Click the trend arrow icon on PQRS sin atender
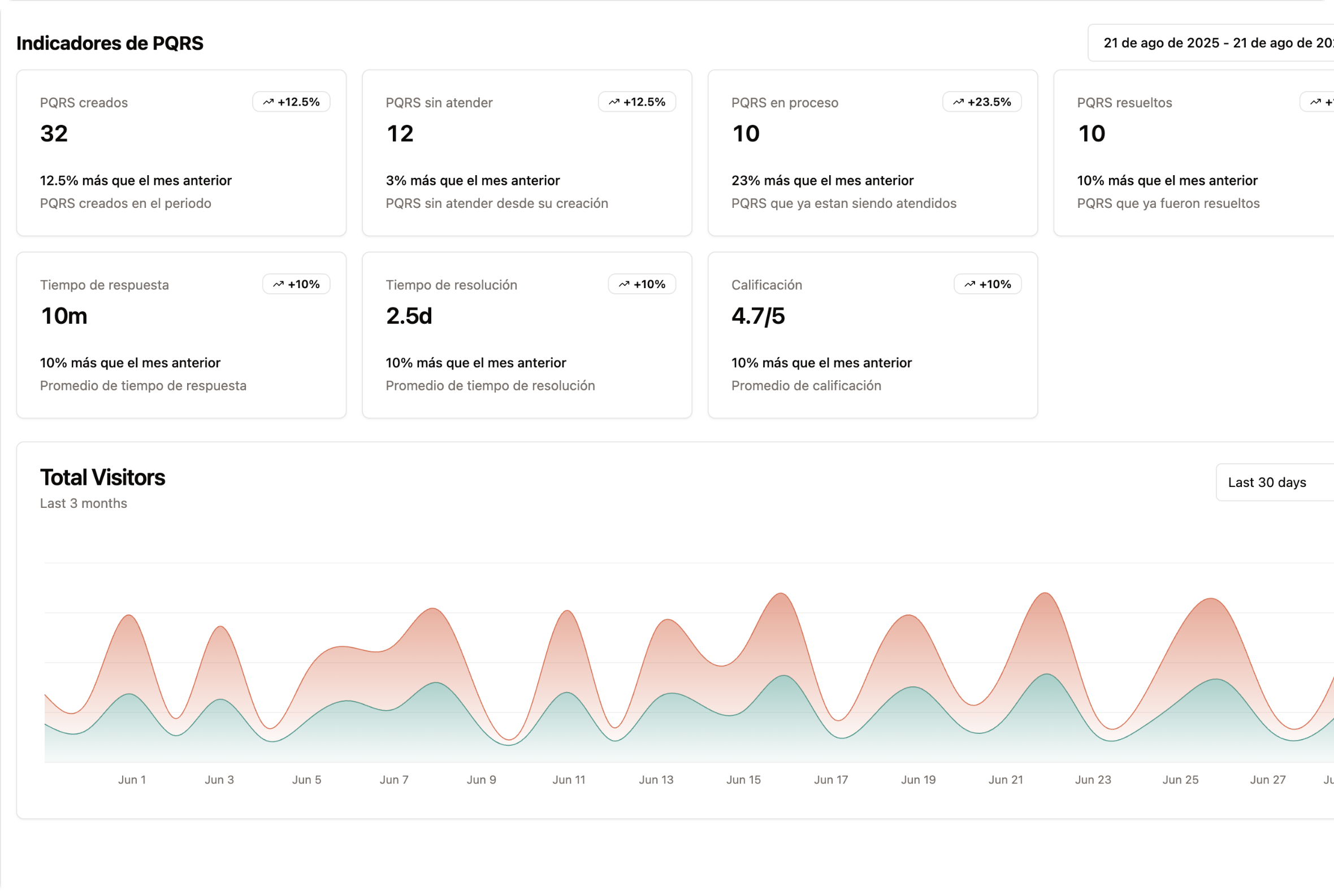The height and width of the screenshot is (896, 1334). (x=613, y=102)
